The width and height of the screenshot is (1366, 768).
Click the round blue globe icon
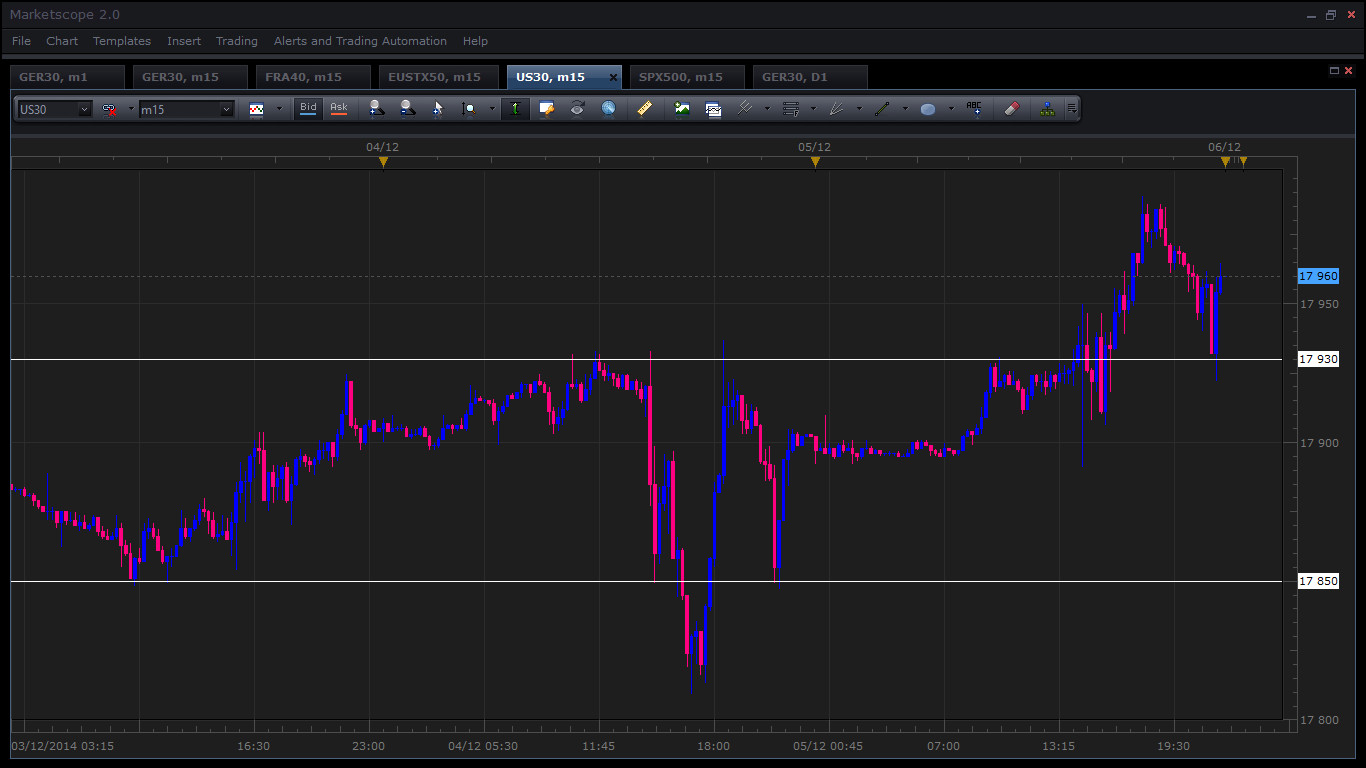click(608, 109)
